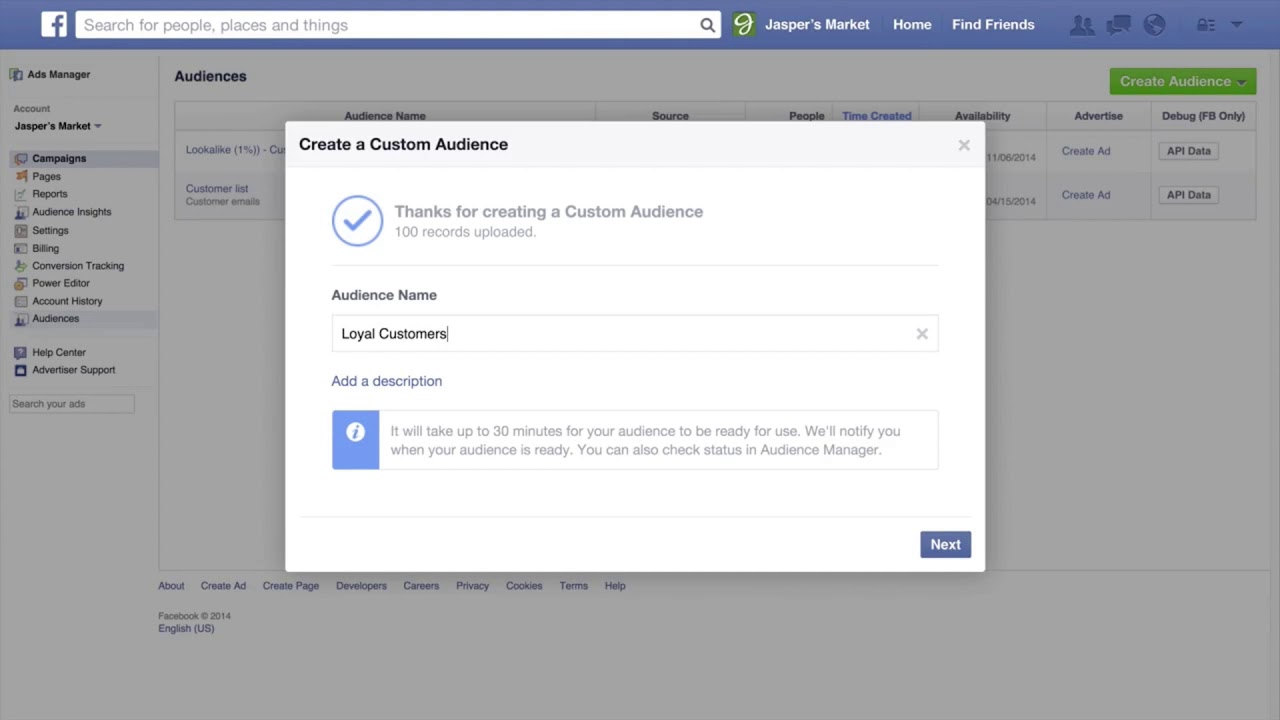Click the Ads Manager icon in sidebar

click(16, 74)
